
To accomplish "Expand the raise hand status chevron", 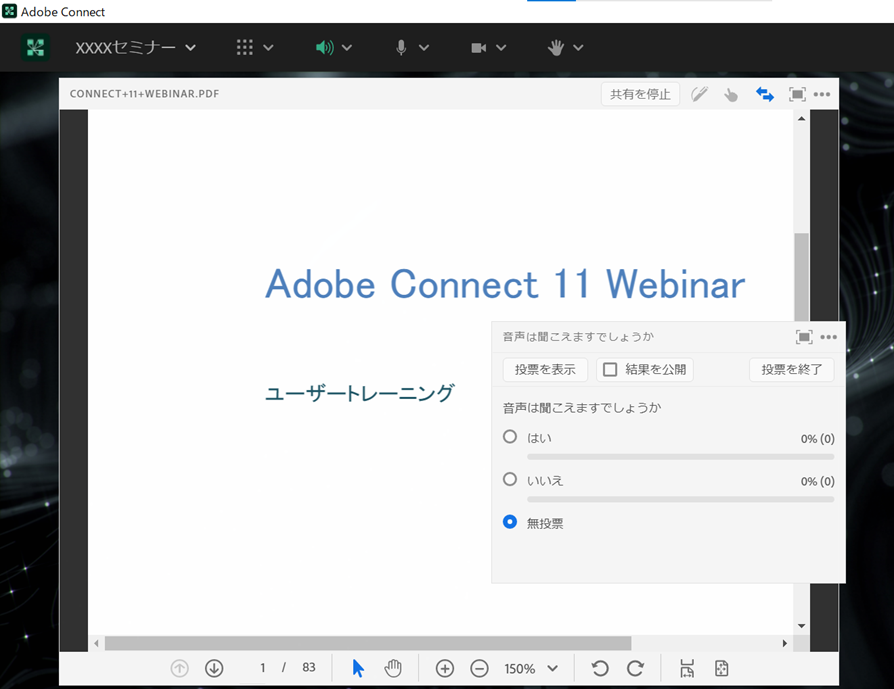I will coord(578,48).
